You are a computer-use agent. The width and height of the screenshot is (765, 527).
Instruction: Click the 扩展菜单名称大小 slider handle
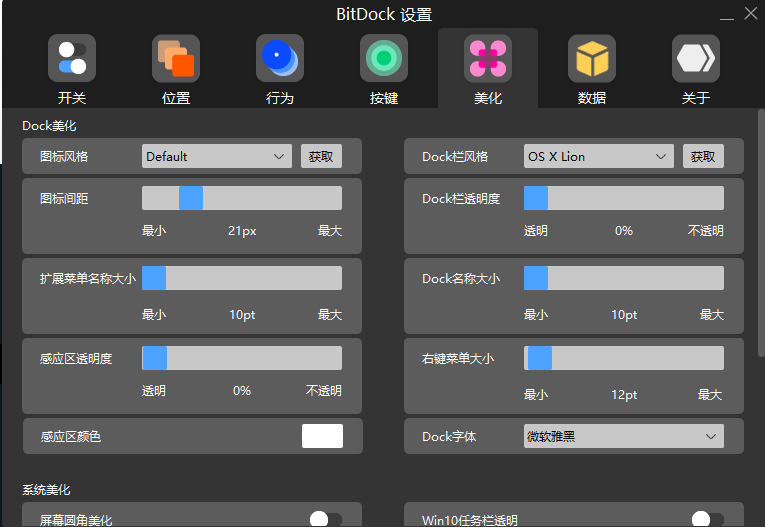point(154,278)
